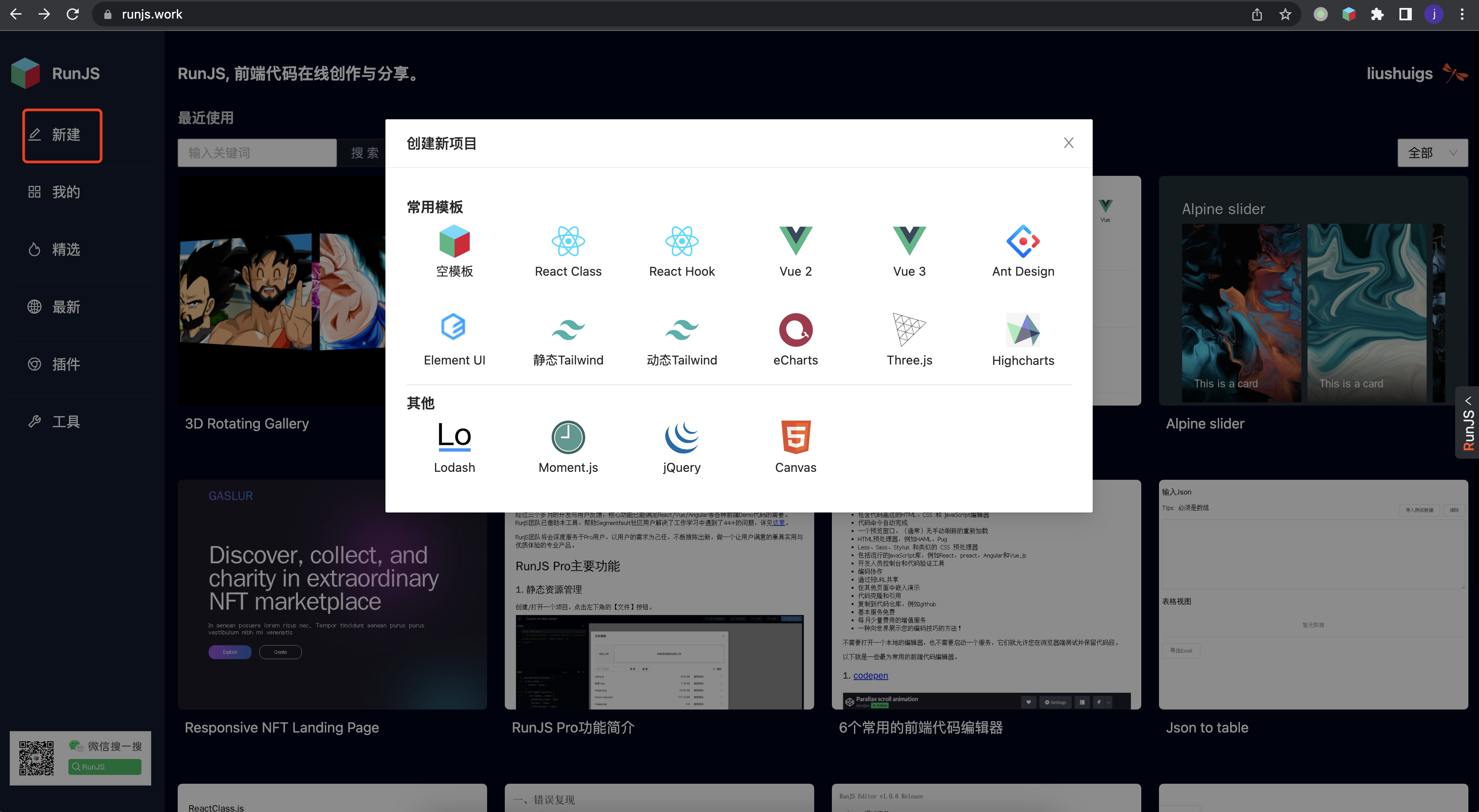
Task: Click the green RunJS WeChat search box
Action: pos(104,766)
